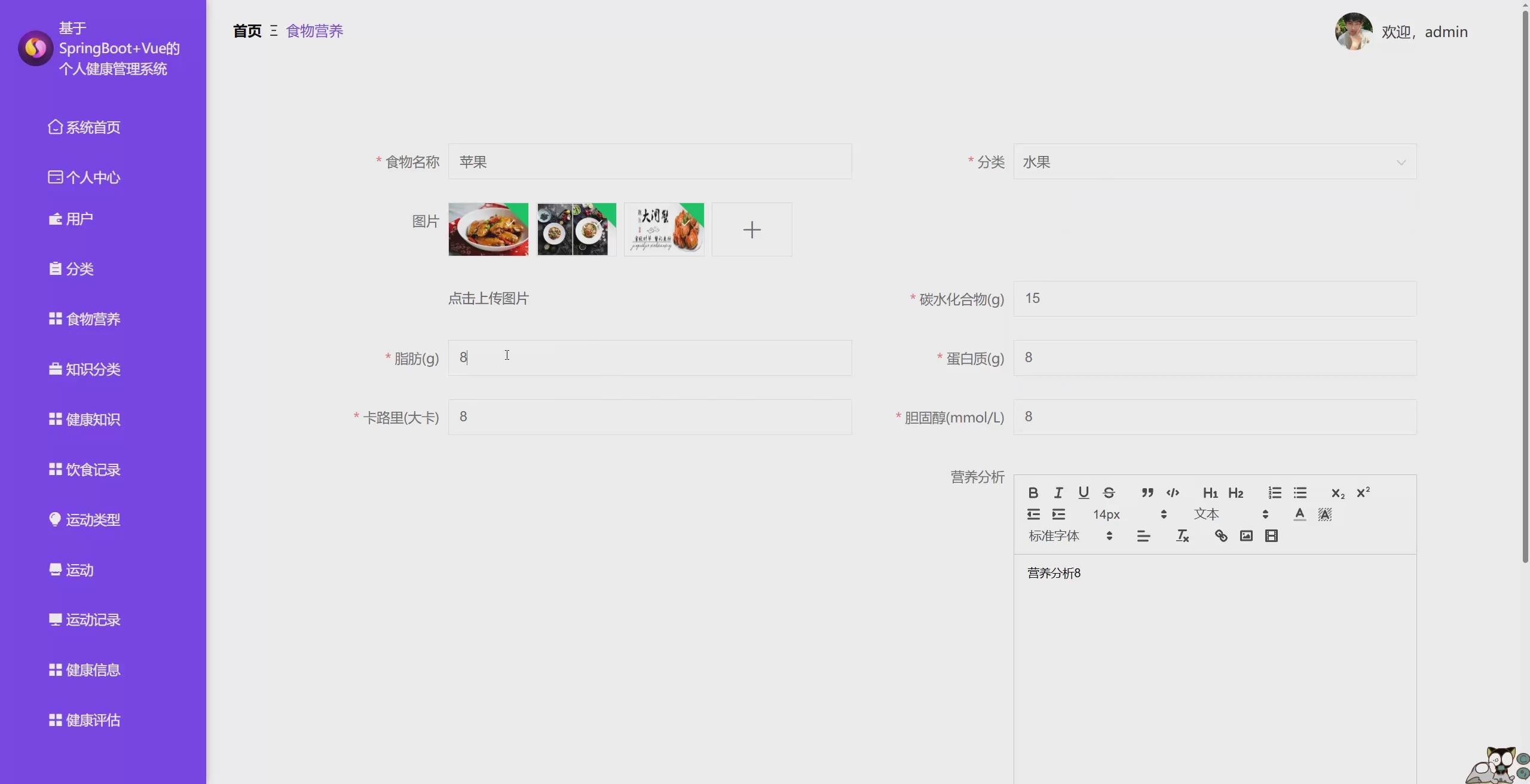Apply H1 heading in the editor
Screen dimensions: 1530x784
(x=1210, y=492)
